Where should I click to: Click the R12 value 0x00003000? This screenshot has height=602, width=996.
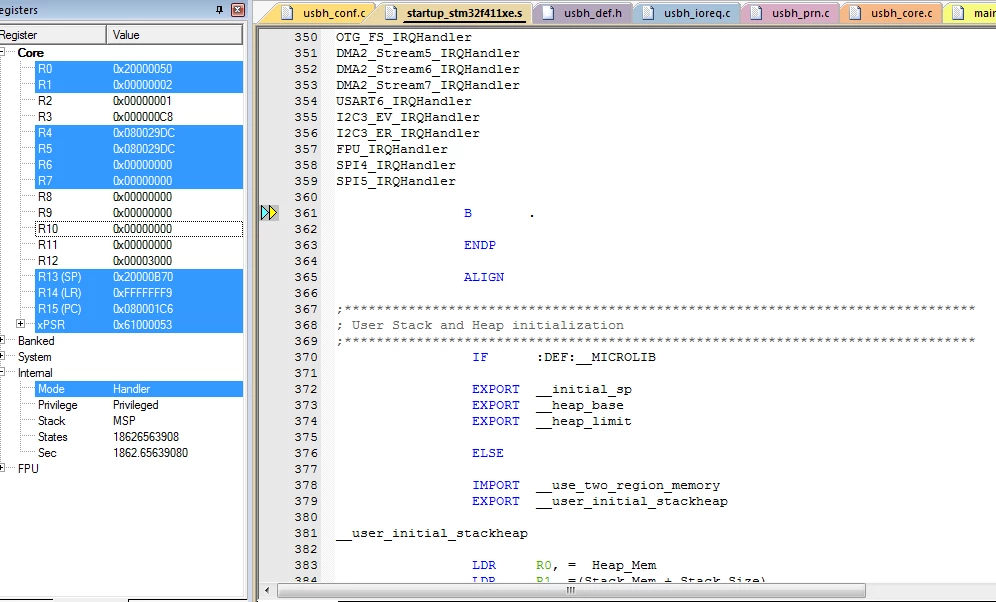click(143, 260)
